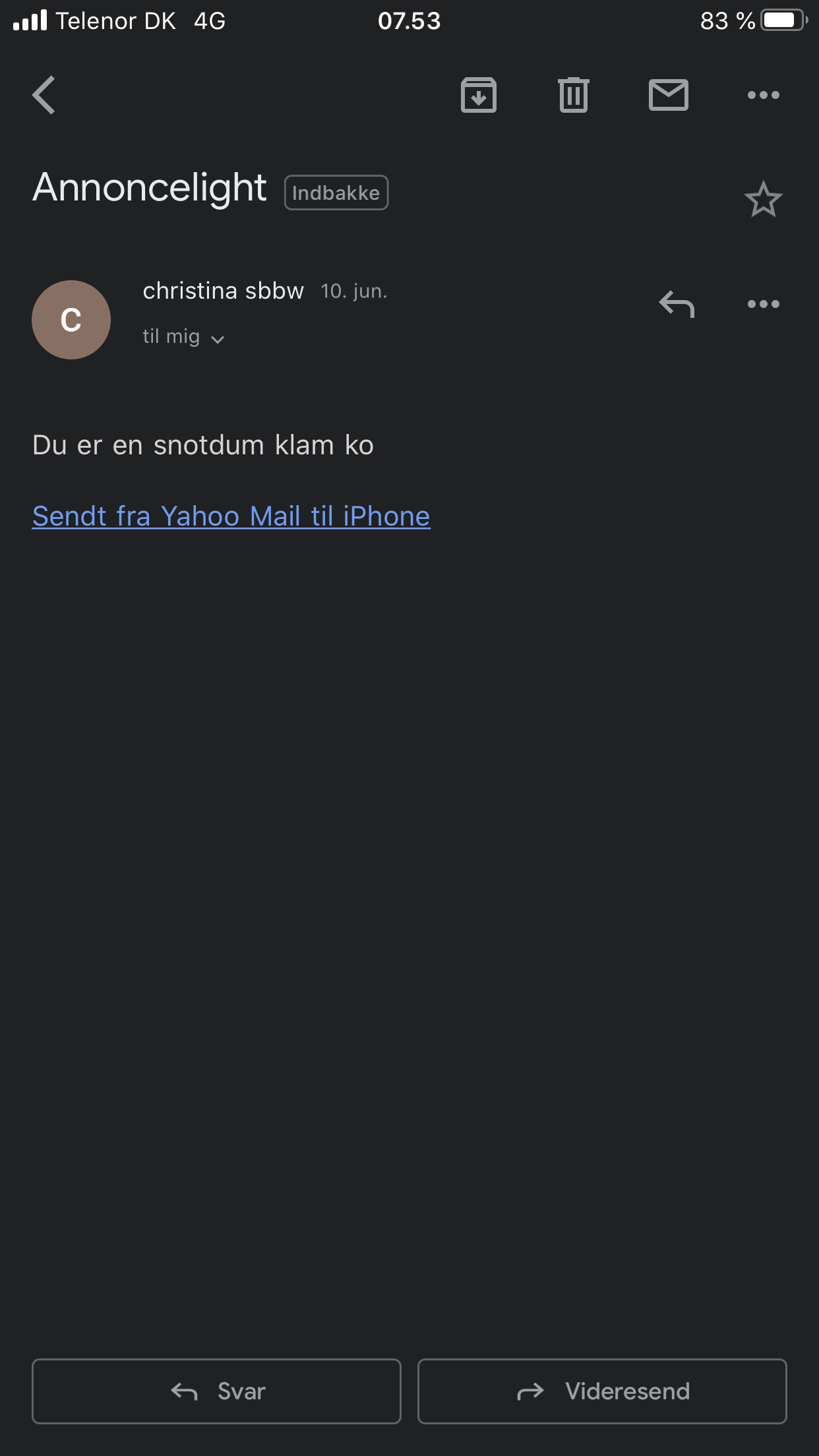Mark as unread with the envelope icon
This screenshot has height=1456, width=819.
[x=669, y=95]
